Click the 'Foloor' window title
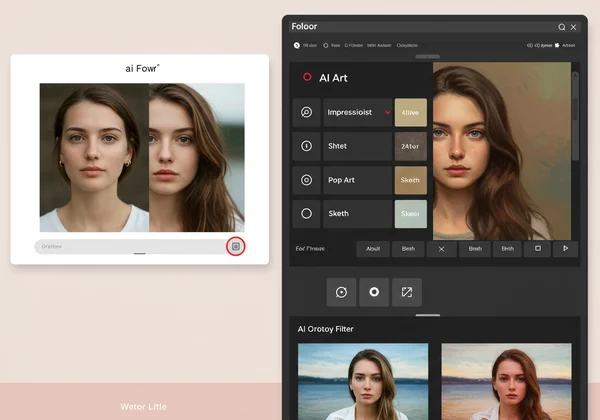This screenshot has width=600, height=420. (x=304, y=26)
